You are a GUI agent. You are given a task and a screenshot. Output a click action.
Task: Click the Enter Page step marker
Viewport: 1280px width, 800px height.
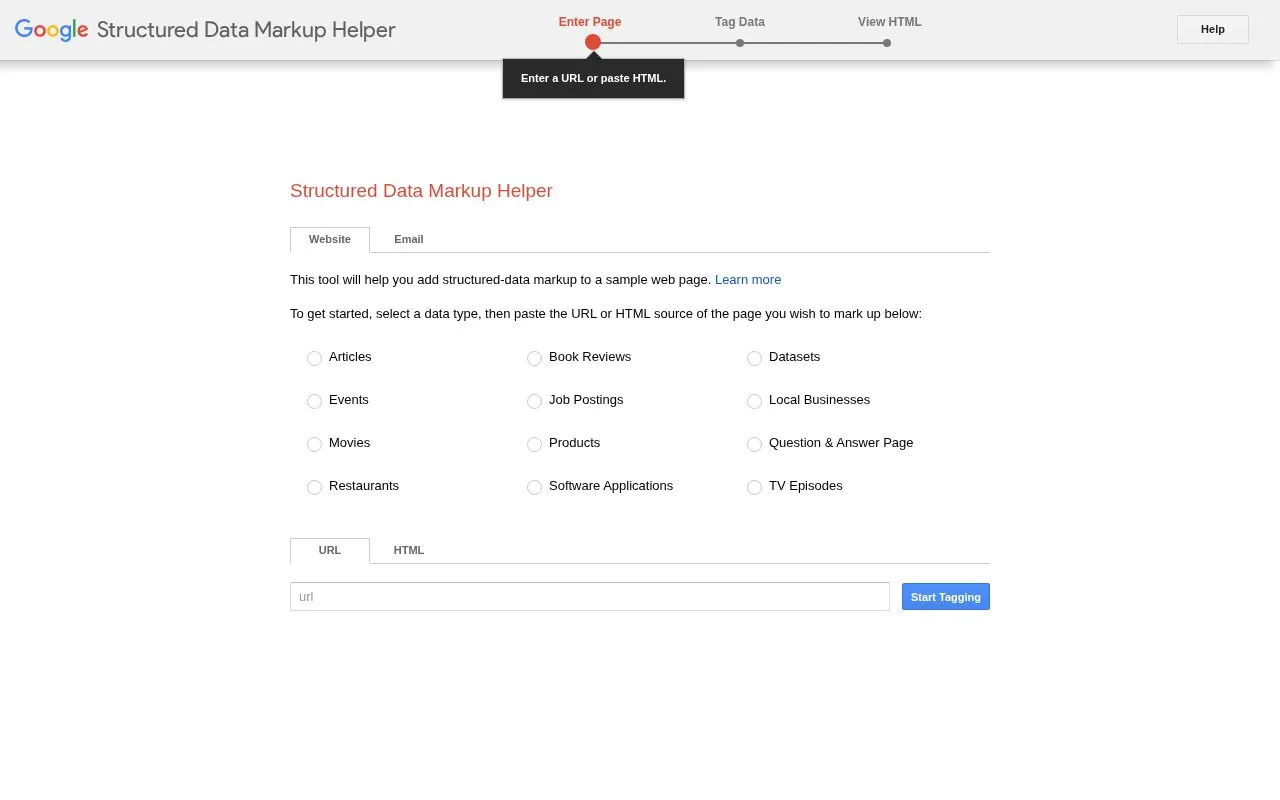click(x=593, y=42)
